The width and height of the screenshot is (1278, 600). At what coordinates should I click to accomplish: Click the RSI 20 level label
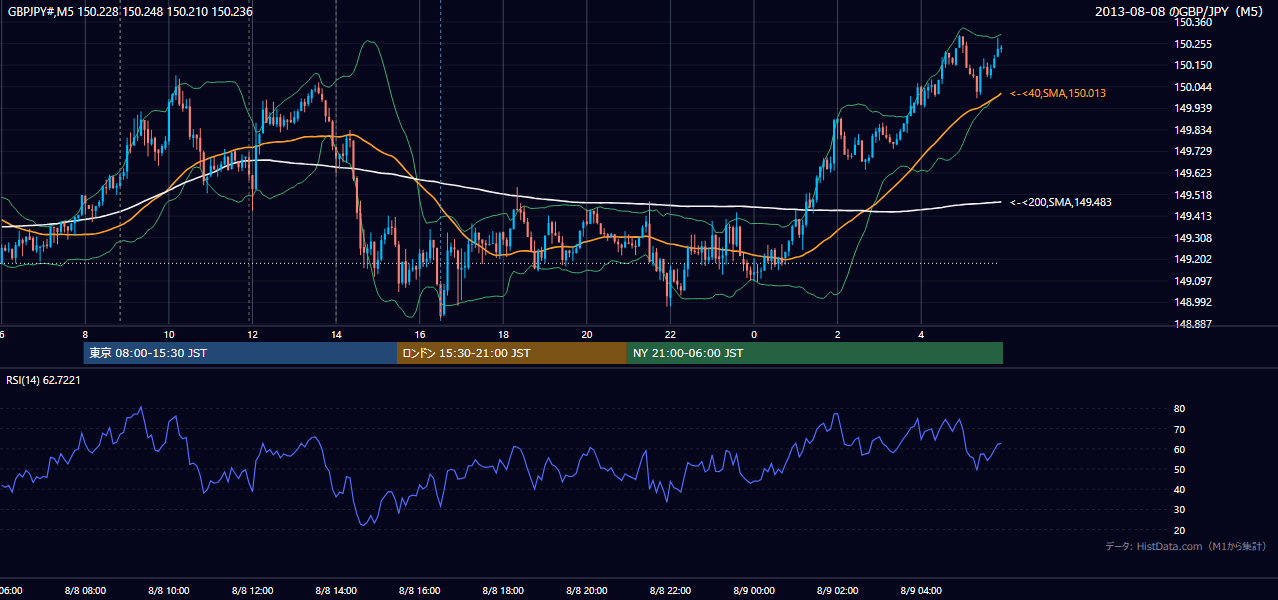[x=1179, y=530]
